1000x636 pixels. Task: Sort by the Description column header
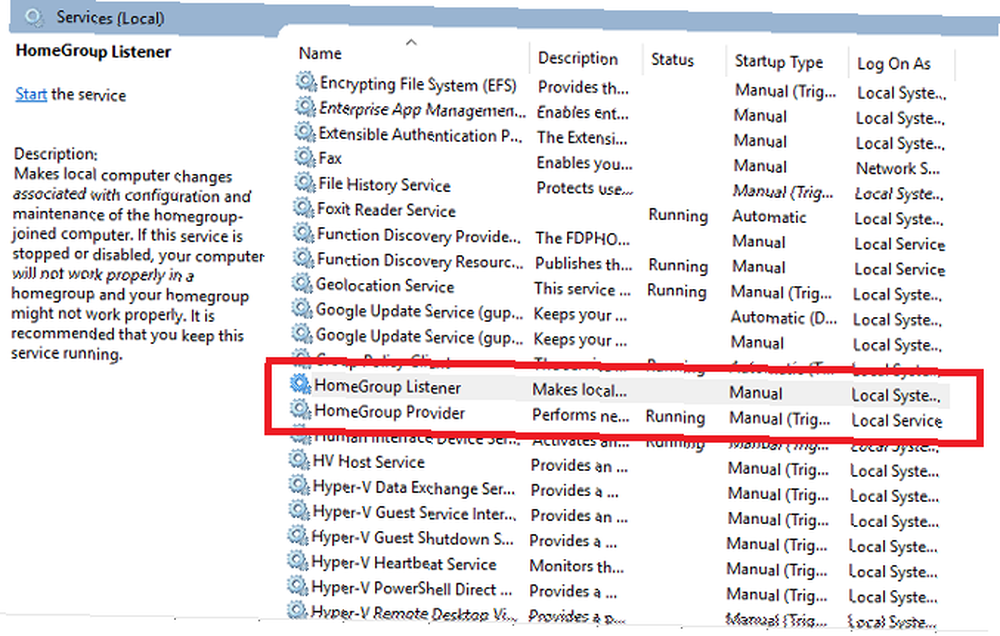tap(578, 58)
